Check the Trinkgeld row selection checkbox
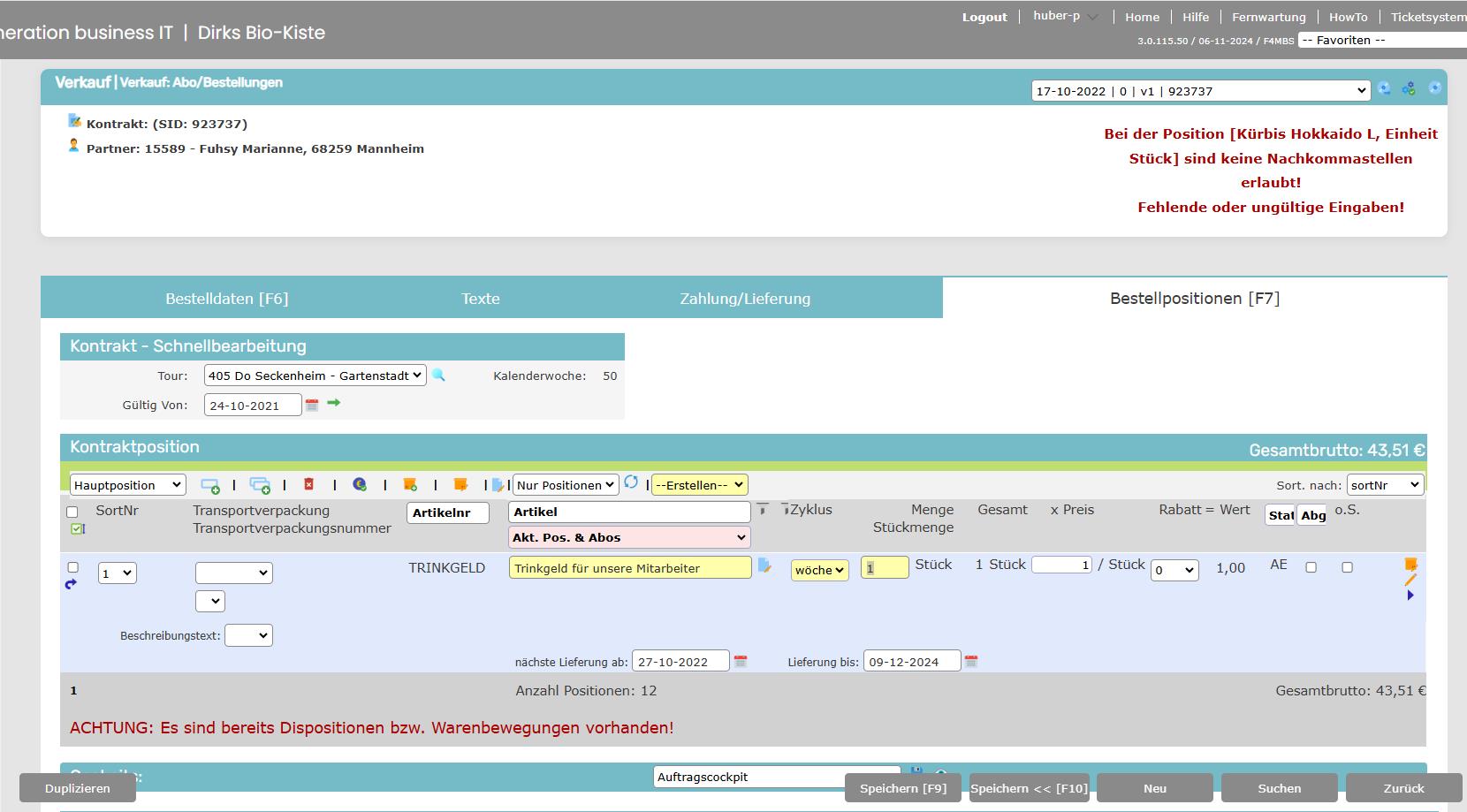The image size is (1467, 812). [72, 567]
